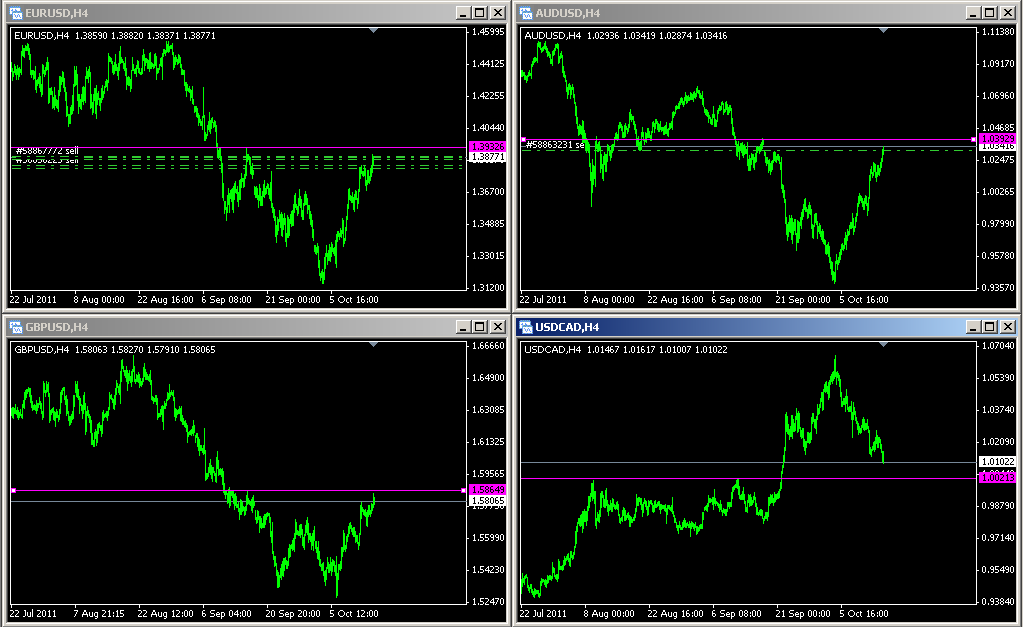Maximize the USDCAD,H4 chart window
Viewport: 1024px width, 627px height.
990,327
